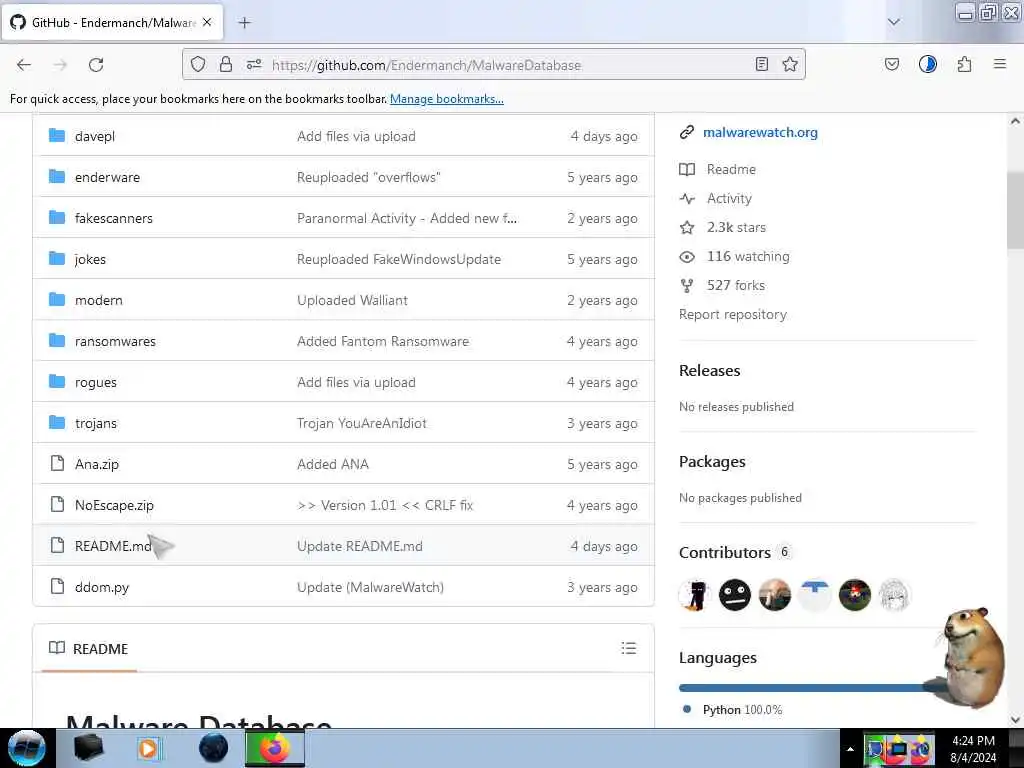Open the ransomwares folder
Image resolution: width=1024 pixels, height=768 pixels.
[115, 342]
